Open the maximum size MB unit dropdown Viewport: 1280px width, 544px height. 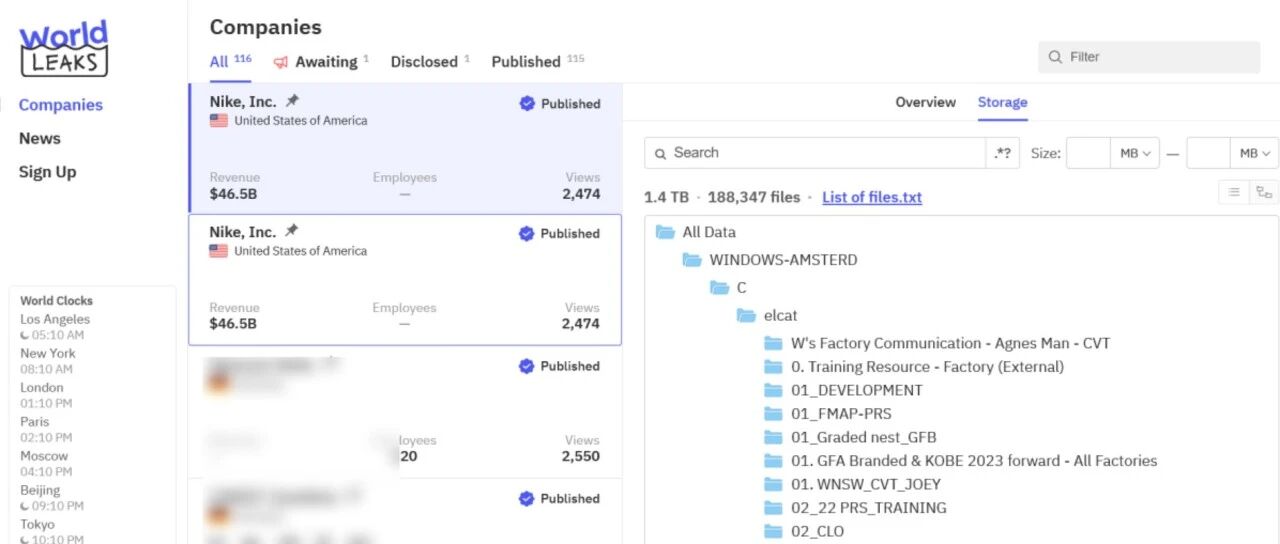pyautogui.click(x=1254, y=153)
